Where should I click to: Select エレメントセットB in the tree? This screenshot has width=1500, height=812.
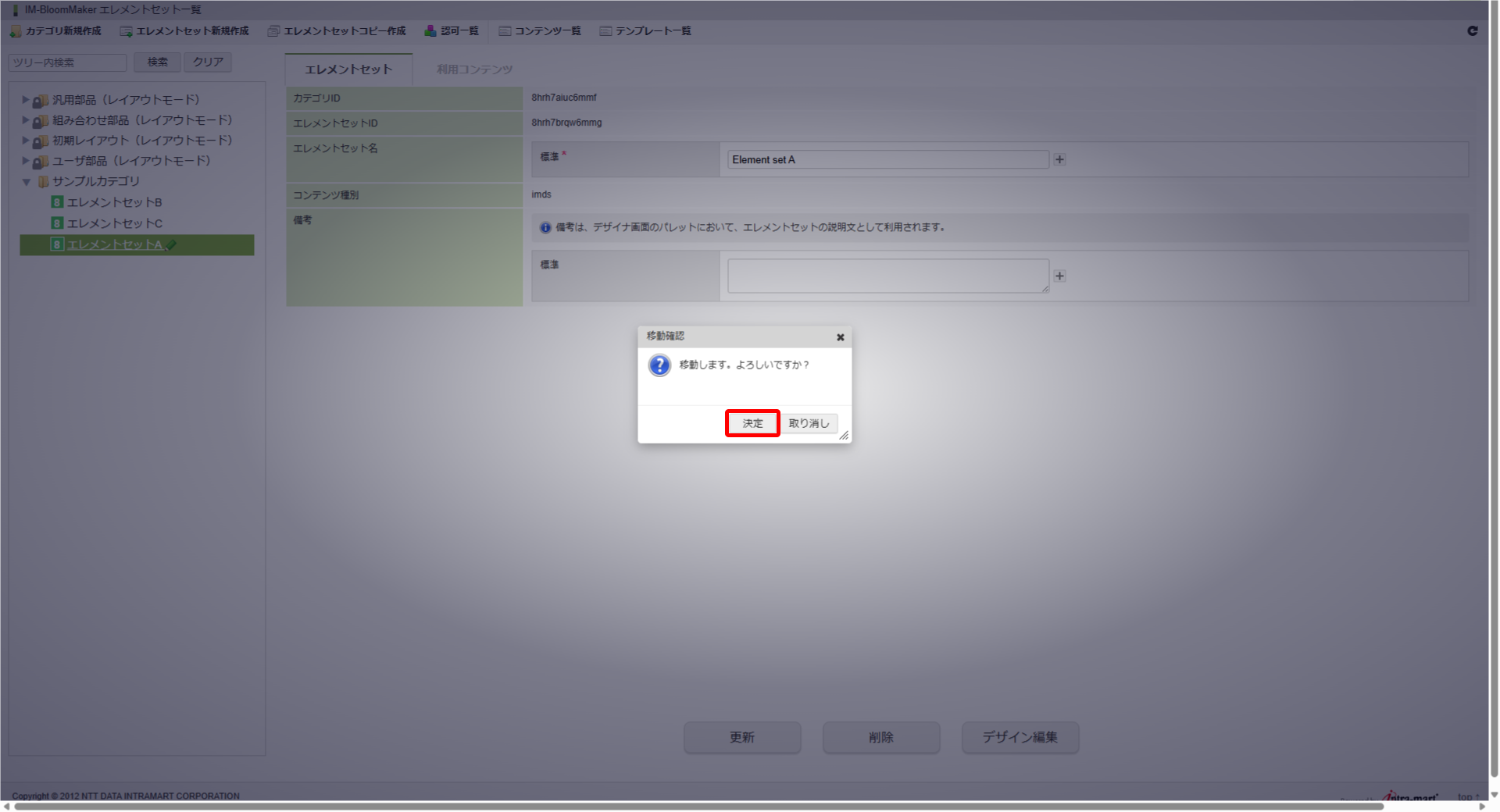(x=115, y=202)
